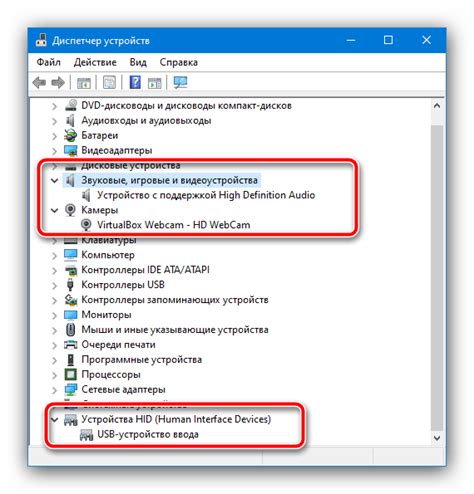
Task: Select USB-устройство ввода device
Action: click(148, 434)
